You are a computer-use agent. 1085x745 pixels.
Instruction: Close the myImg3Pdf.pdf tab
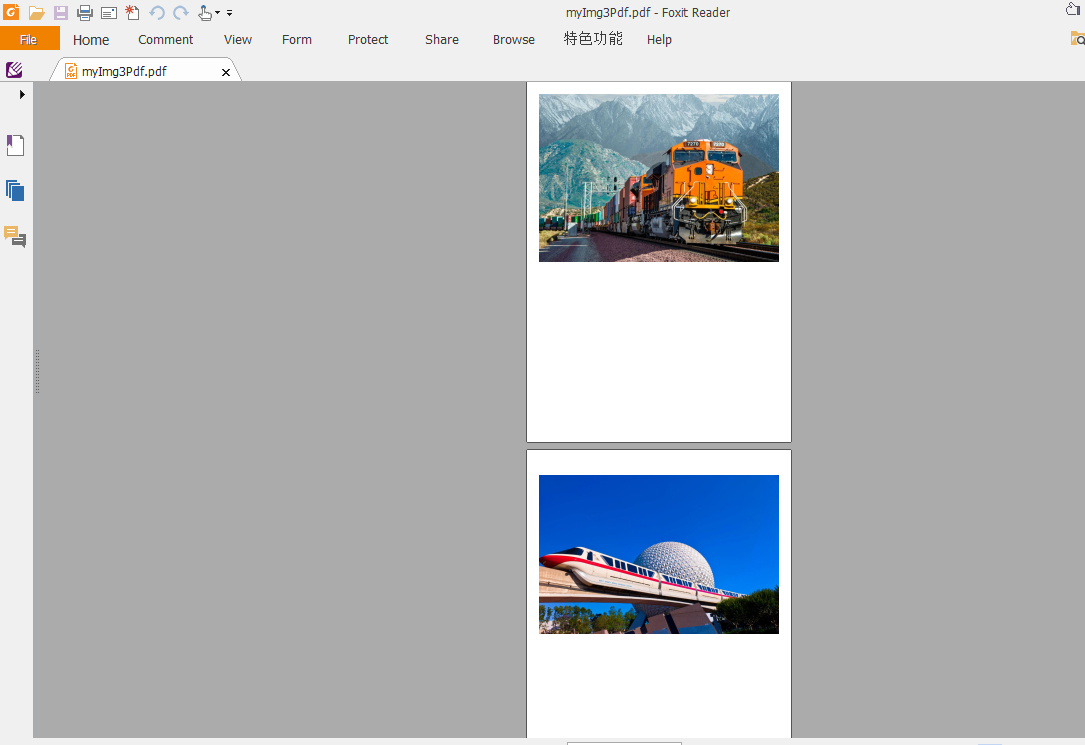(226, 72)
